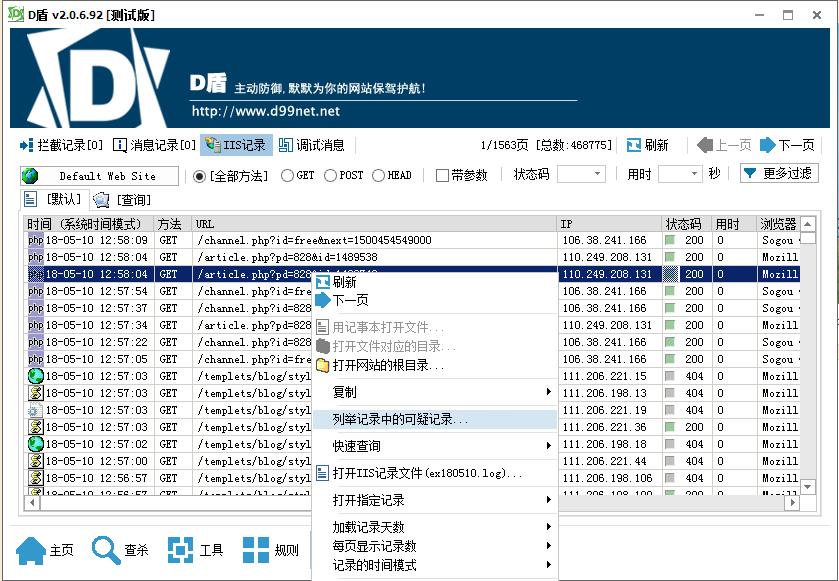Choose 列举记录中的可疑记录 menu entry

434,419
